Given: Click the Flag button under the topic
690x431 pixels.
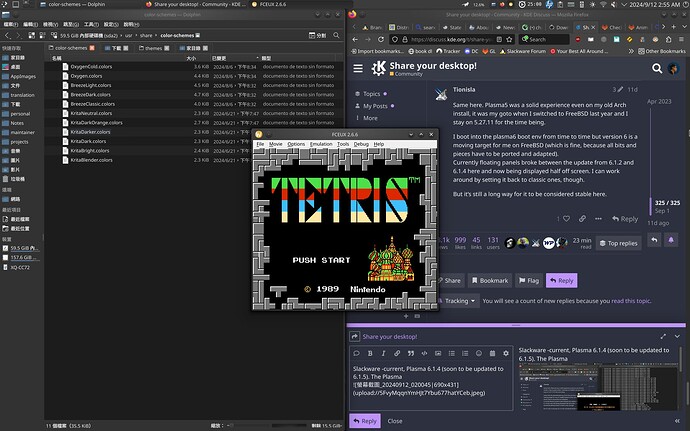Looking at the screenshot, I should pos(529,280).
